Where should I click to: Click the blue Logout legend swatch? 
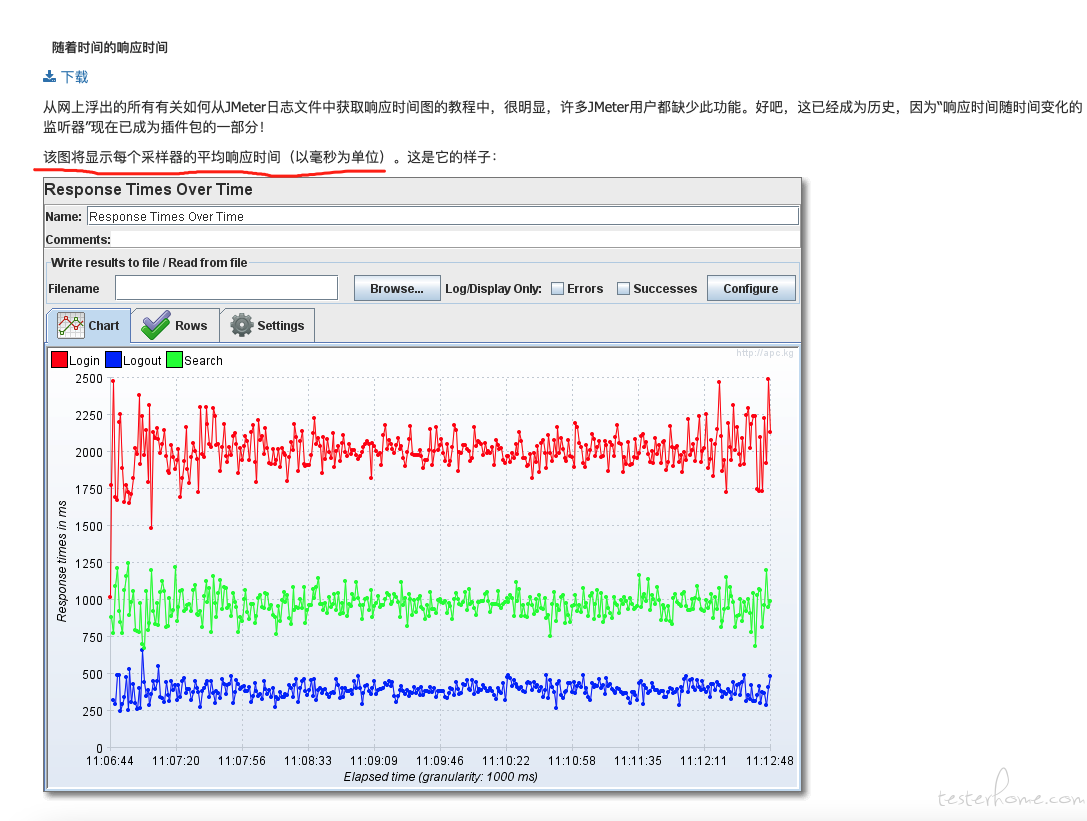tap(113, 360)
